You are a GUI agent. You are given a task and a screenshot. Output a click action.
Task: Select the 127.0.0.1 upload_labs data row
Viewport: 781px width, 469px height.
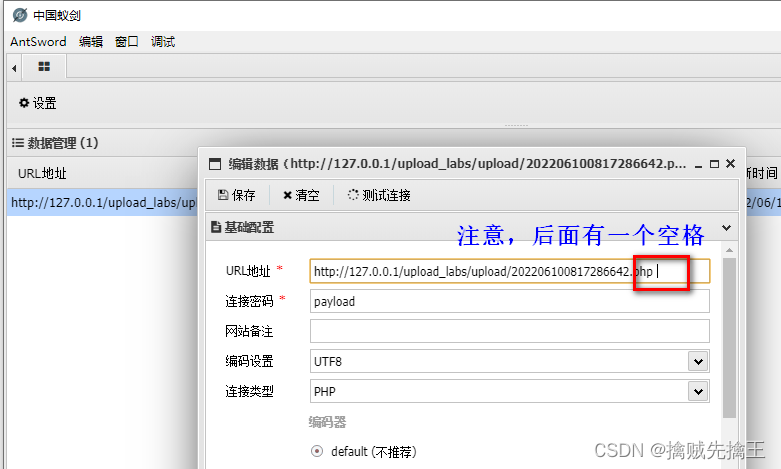pyautogui.click(x=102, y=202)
